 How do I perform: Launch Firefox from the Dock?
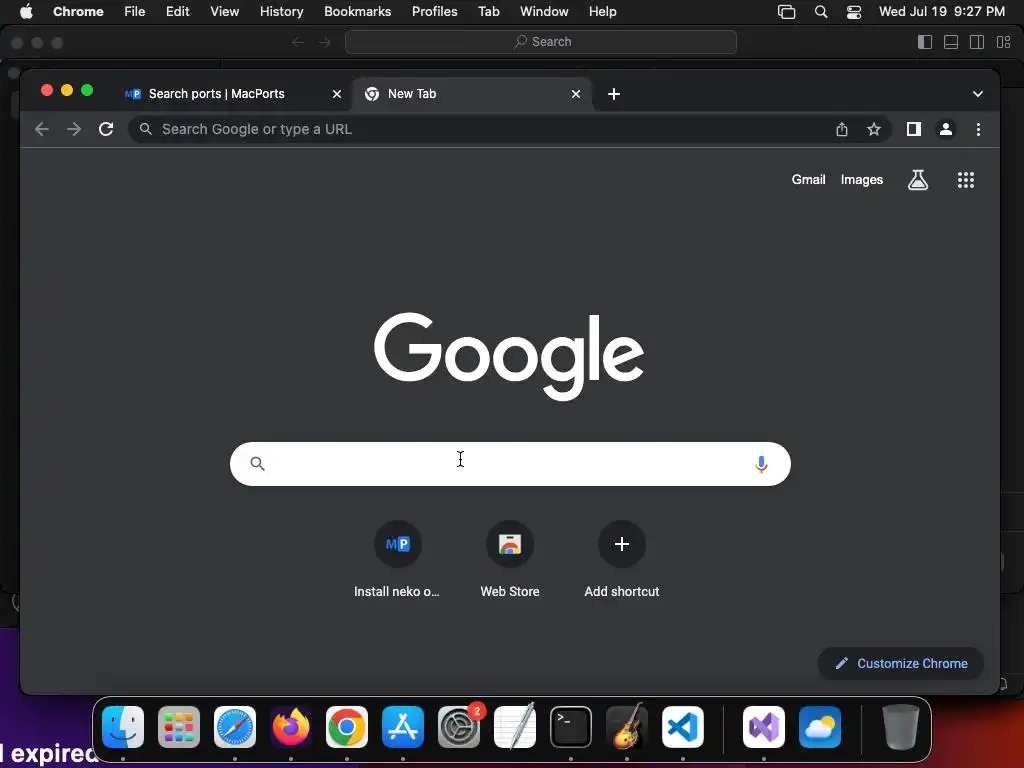tap(291, 727)
